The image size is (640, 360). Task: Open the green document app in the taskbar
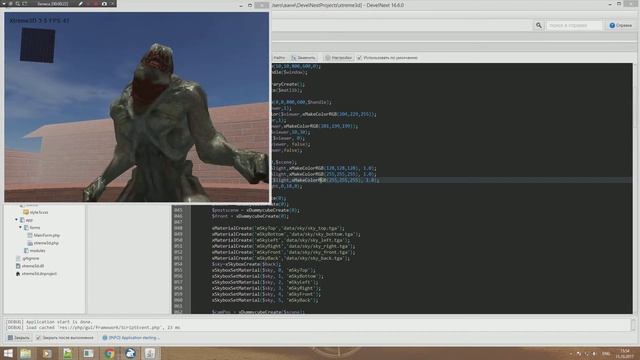(67, 353)
